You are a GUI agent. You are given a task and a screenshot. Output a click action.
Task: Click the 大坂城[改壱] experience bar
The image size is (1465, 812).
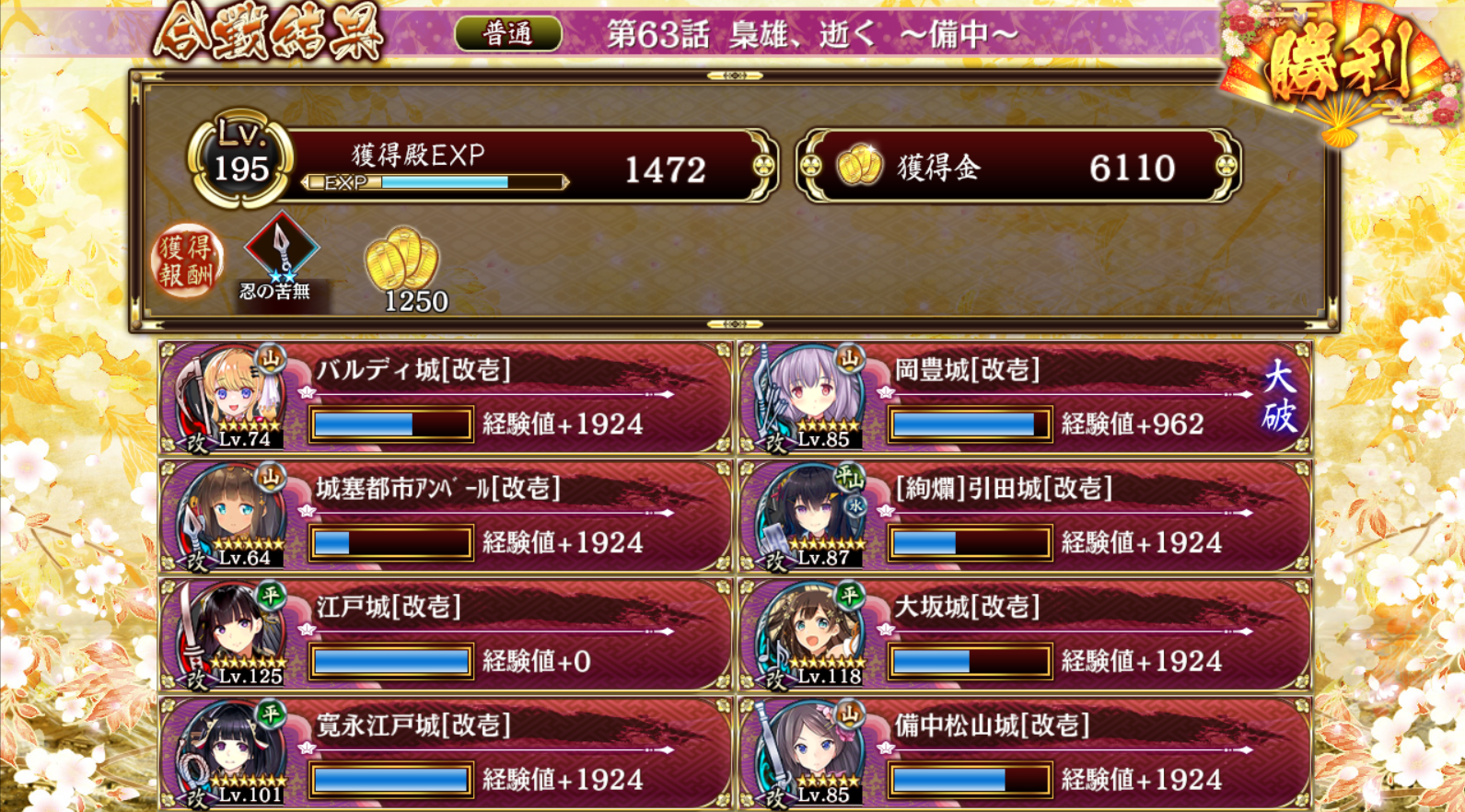(x=970, y=661)
